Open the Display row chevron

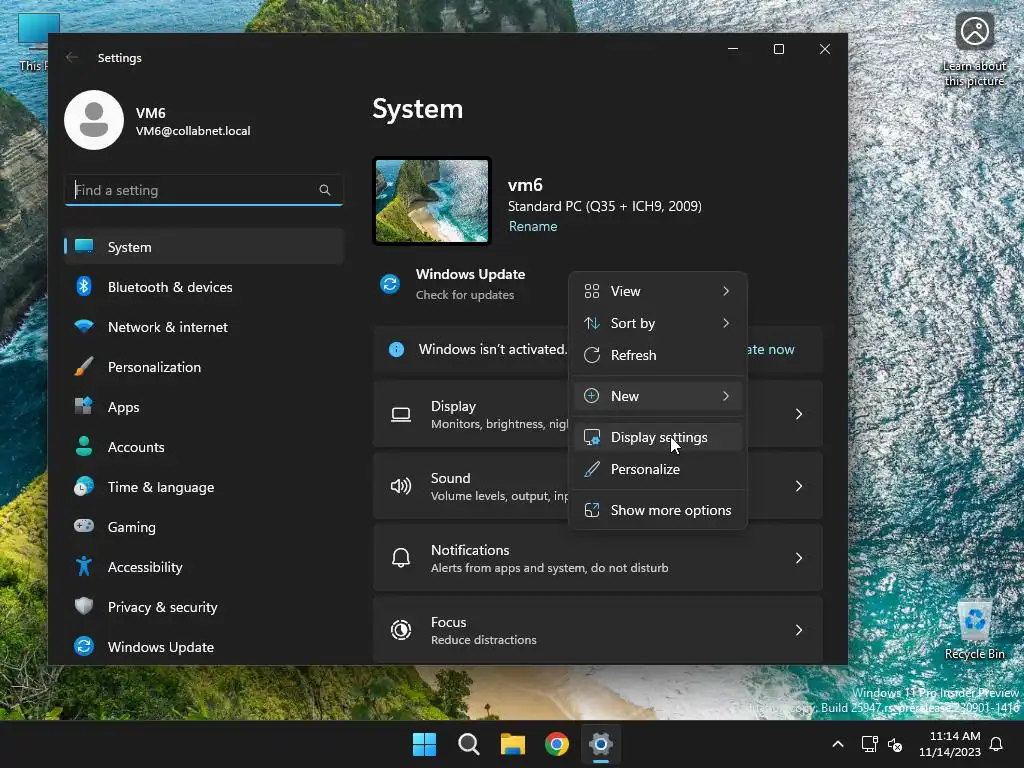(799, 414)
